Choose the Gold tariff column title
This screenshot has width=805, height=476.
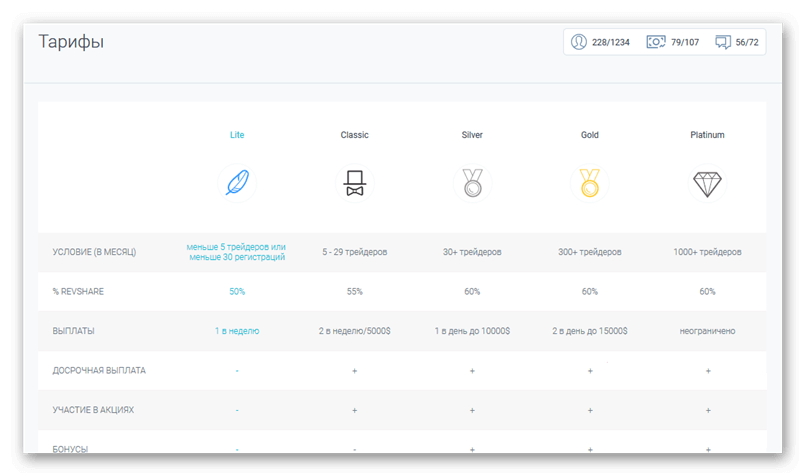pyautogui.click(x=590, y=135)
